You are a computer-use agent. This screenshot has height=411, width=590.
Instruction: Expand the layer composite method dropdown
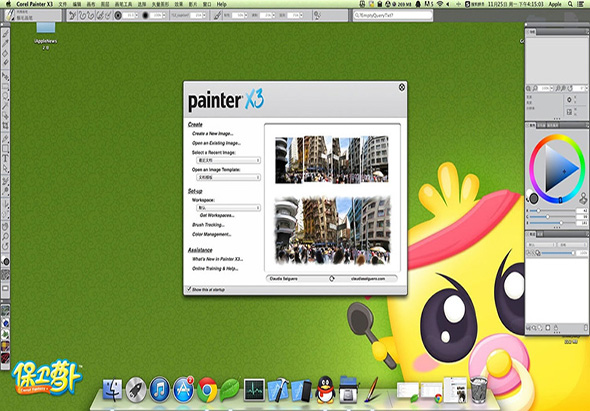(541, 245)
